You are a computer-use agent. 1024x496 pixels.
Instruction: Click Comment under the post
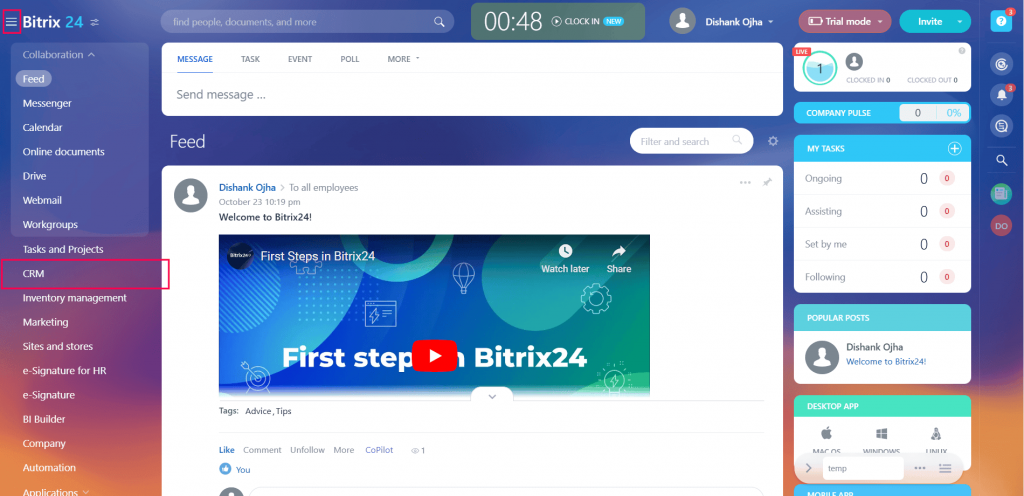coord(262,450)
